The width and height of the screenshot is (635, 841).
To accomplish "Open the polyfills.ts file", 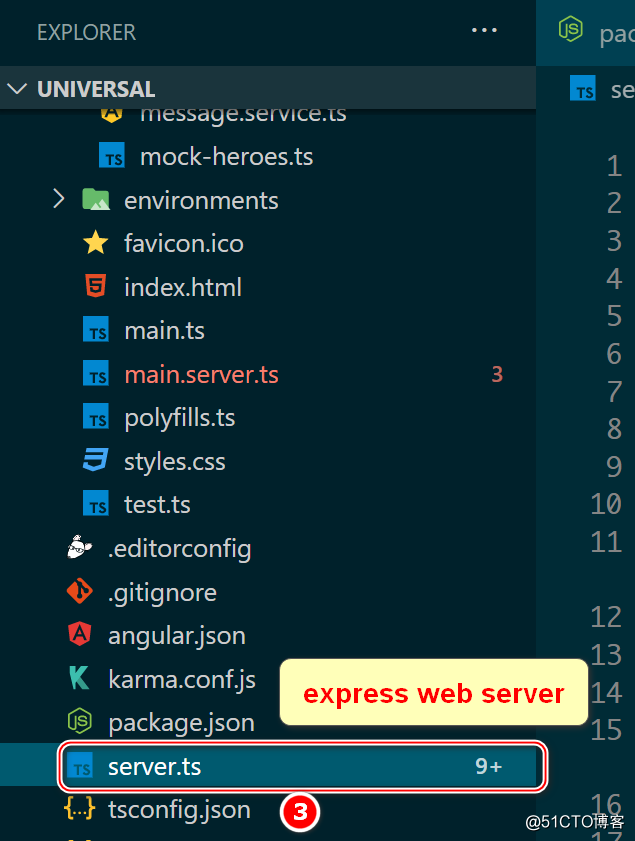I will point(179,418).
